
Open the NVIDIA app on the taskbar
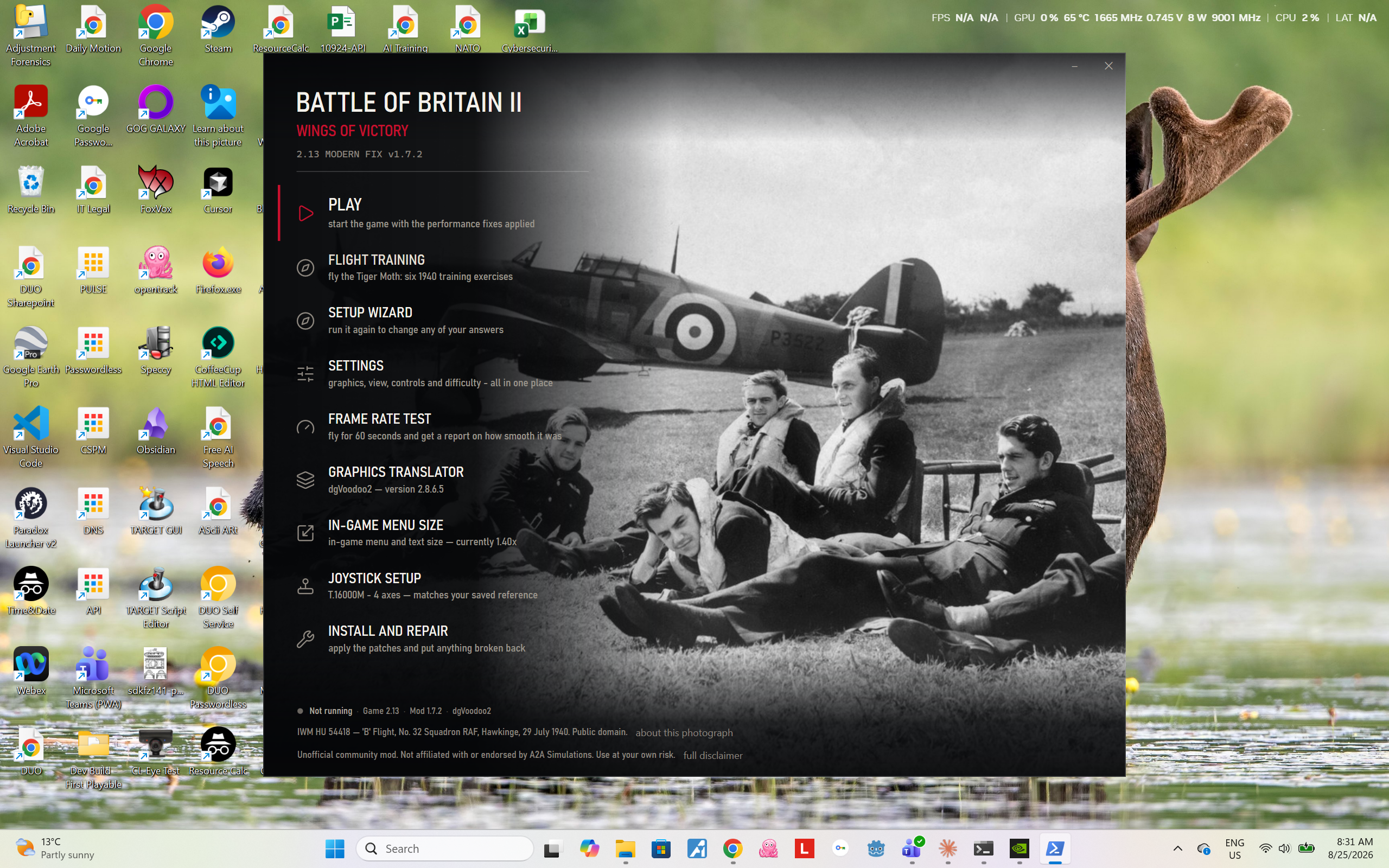tap(1020, 848)
